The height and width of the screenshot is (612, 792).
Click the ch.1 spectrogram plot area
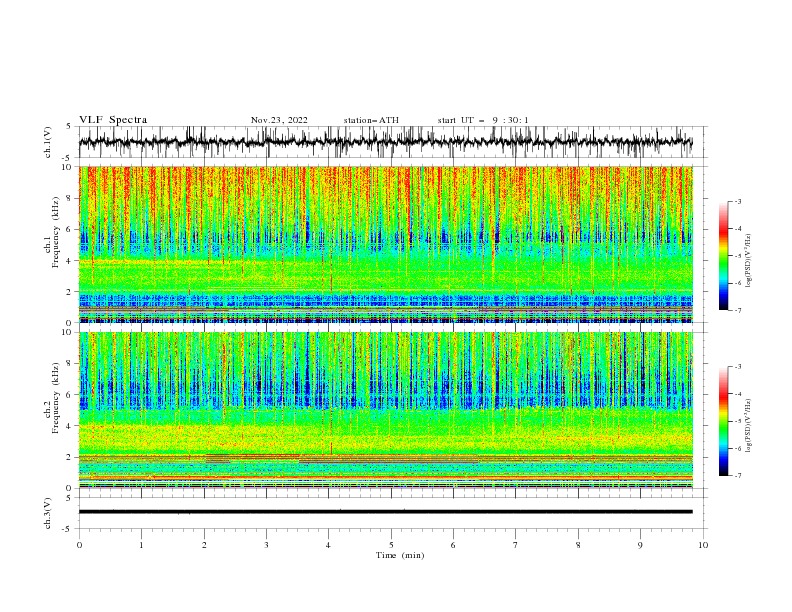386,244
